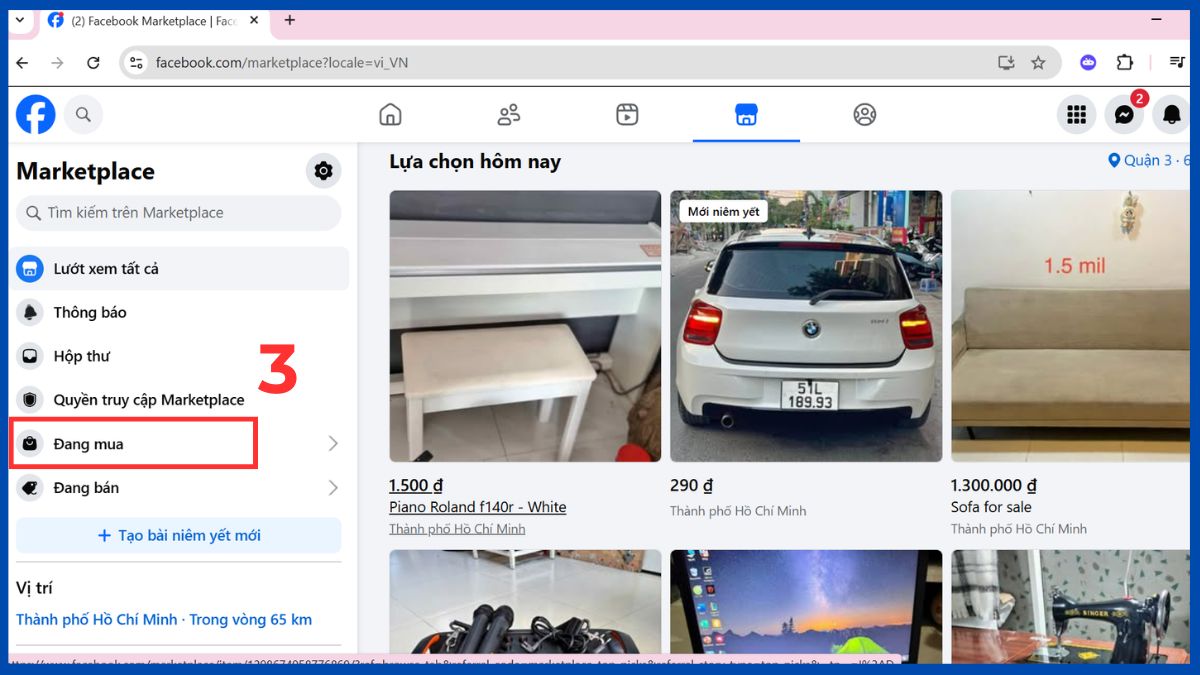Switch to the Marketplace tab in navigation
This screenshot has width=1200, height=675.
pos(746,114)
